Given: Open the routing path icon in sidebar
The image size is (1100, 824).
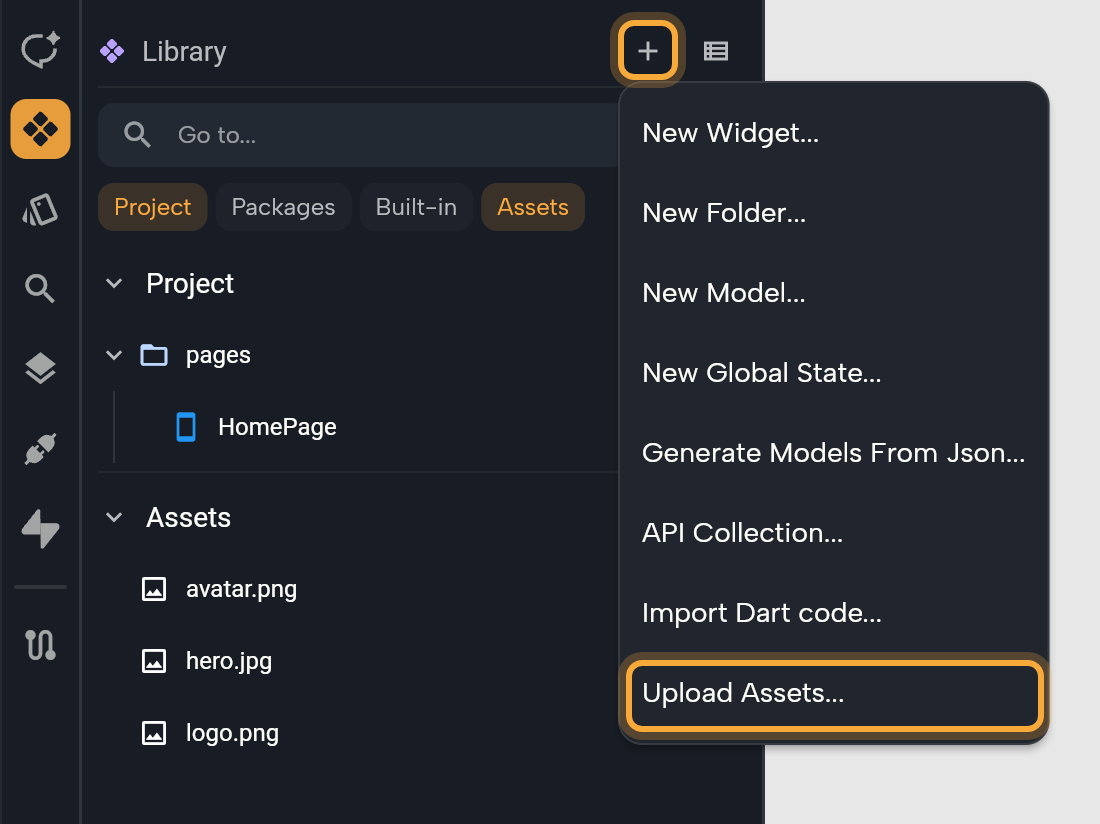Looking at the screenshot, I should point(40,644).
